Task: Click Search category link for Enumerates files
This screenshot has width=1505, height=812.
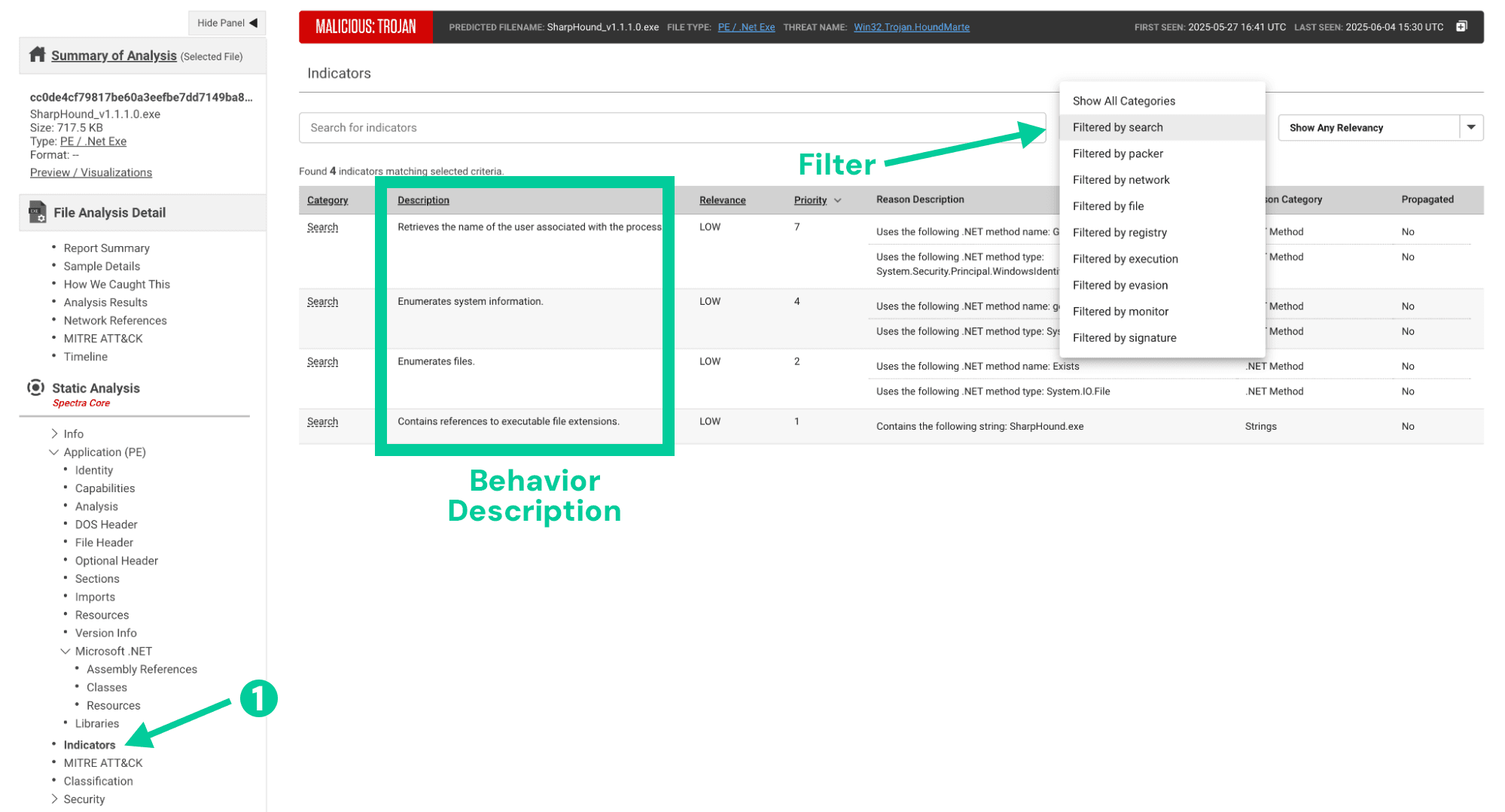Action: 322,361
